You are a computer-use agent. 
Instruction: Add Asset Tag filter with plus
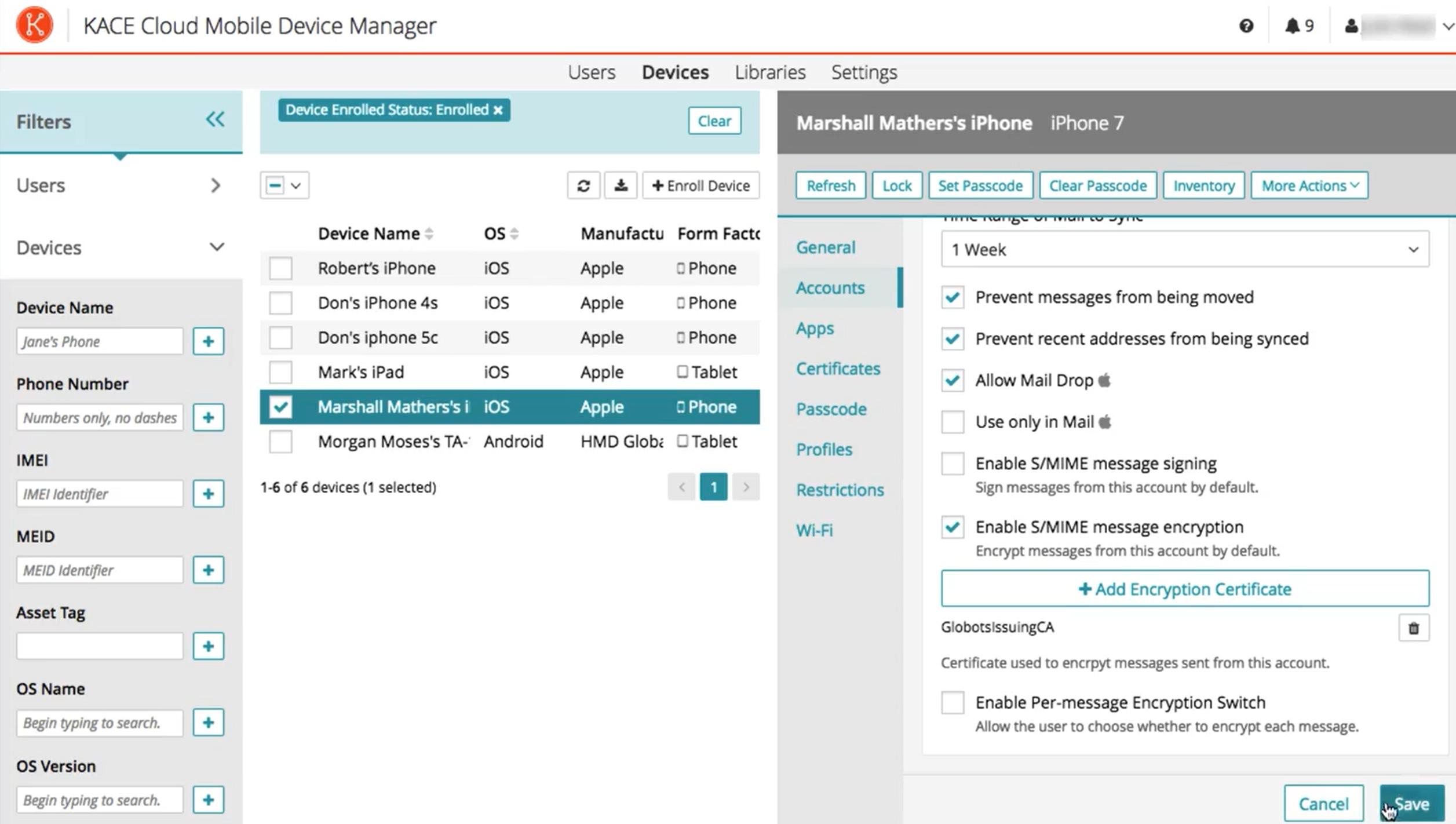(x=209, y=646)
